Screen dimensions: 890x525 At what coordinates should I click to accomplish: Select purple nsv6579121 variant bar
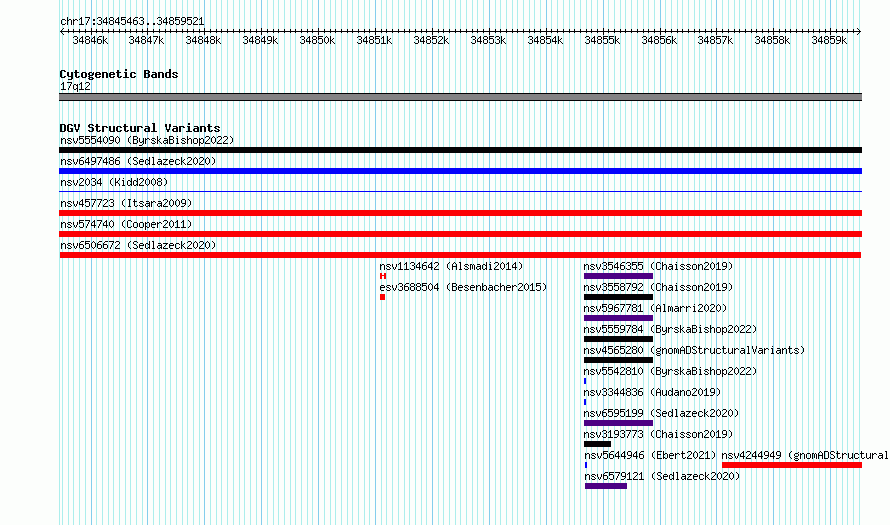(606, 486)
